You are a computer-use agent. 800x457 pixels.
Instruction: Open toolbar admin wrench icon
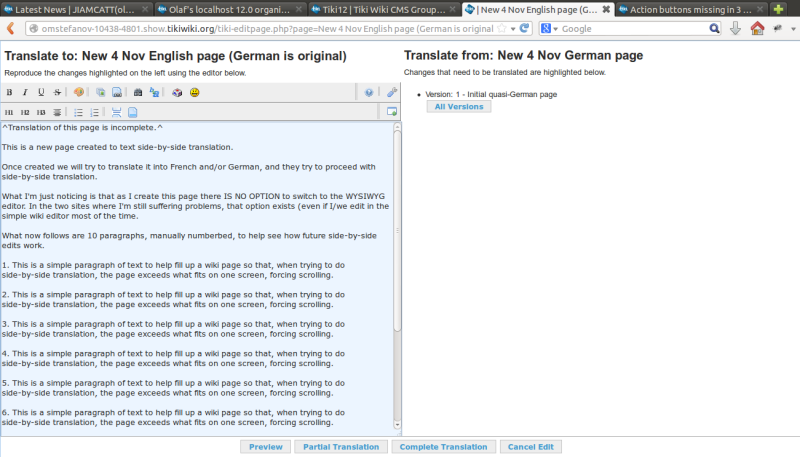pos(392,92)
